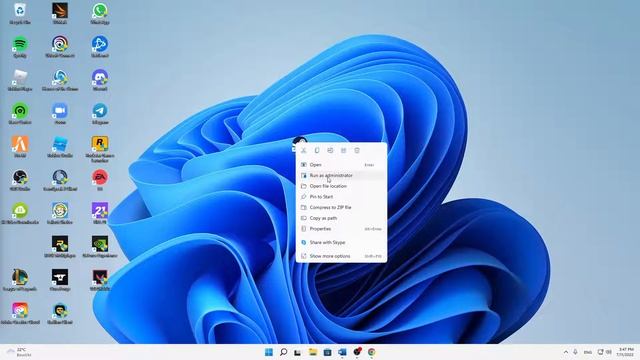Open Google Chrome from the taskbar

pos(371,352)
